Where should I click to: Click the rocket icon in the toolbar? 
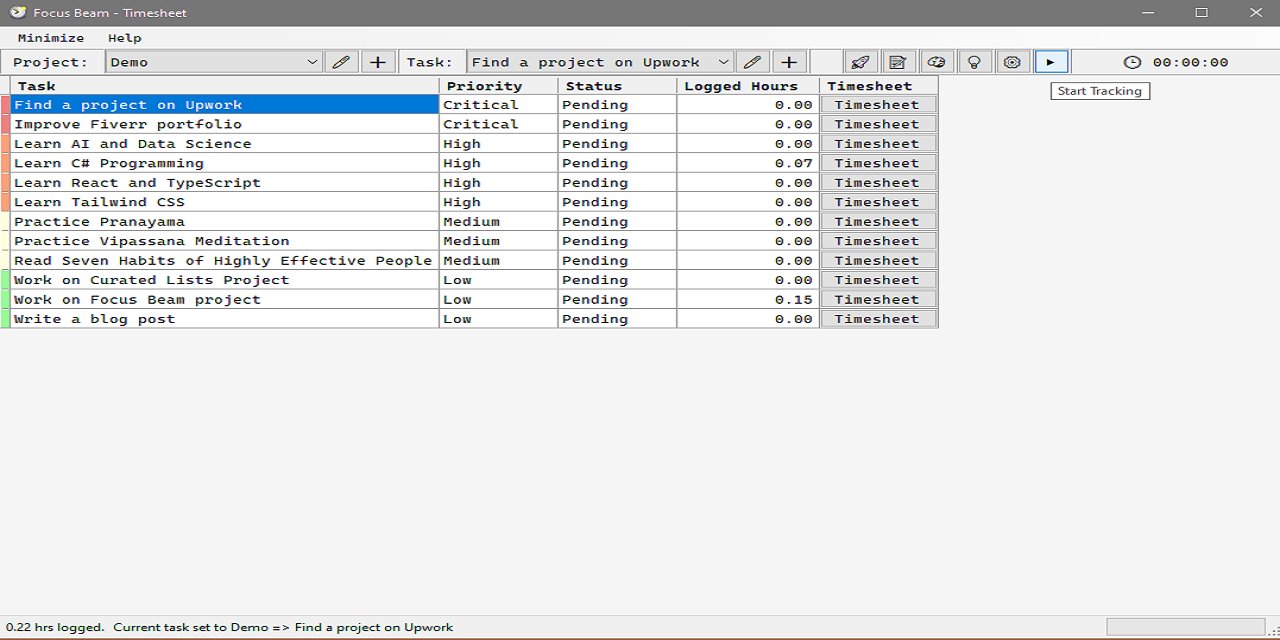859,62
